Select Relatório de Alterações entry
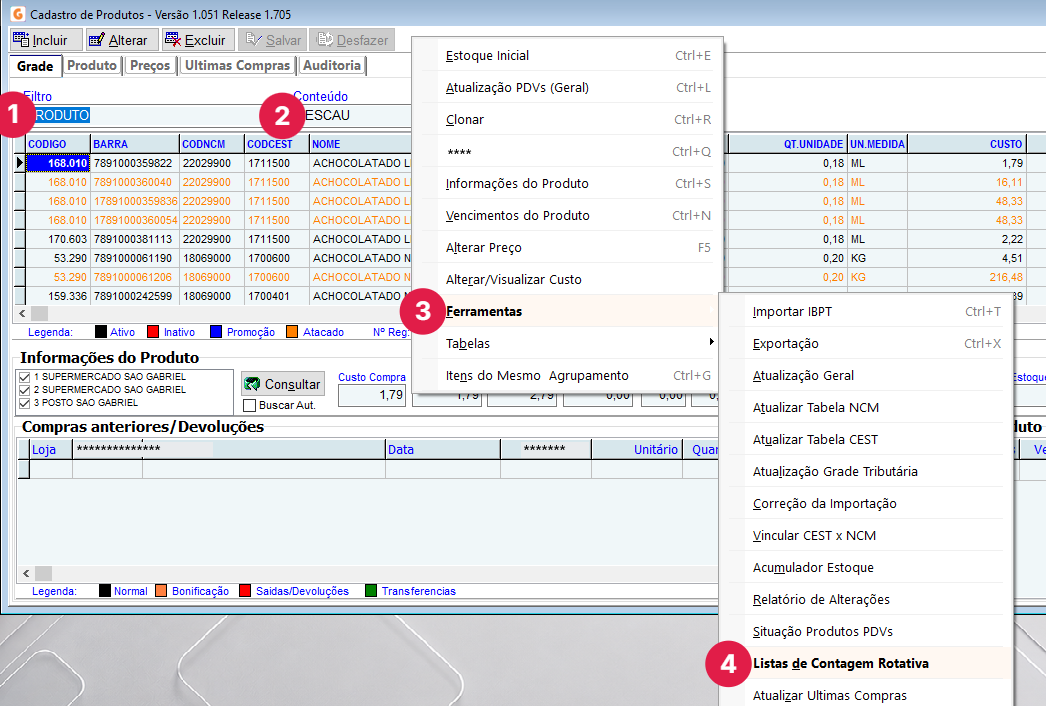The width and height of the screenshot is (1046, 706). (x=866, y=599)
